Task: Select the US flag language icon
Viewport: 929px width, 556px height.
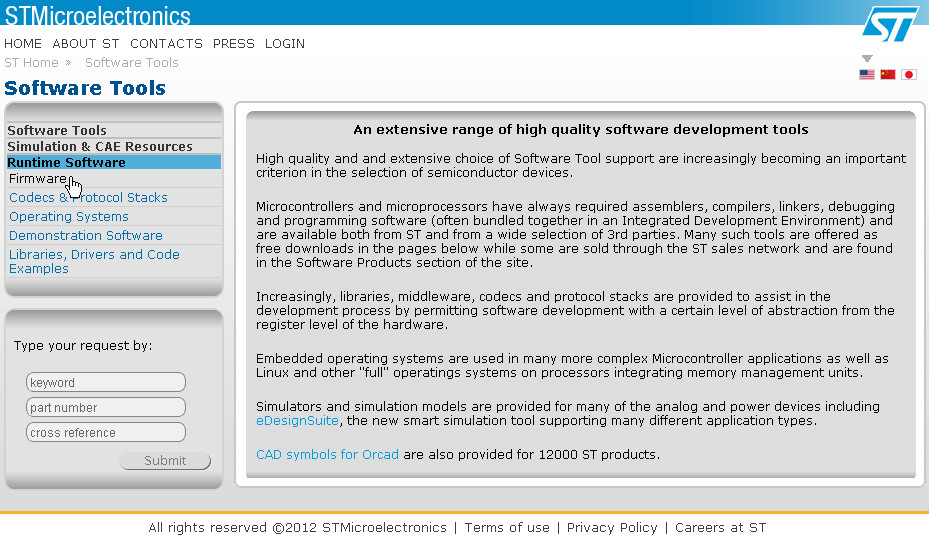Action: pos(867,75)
